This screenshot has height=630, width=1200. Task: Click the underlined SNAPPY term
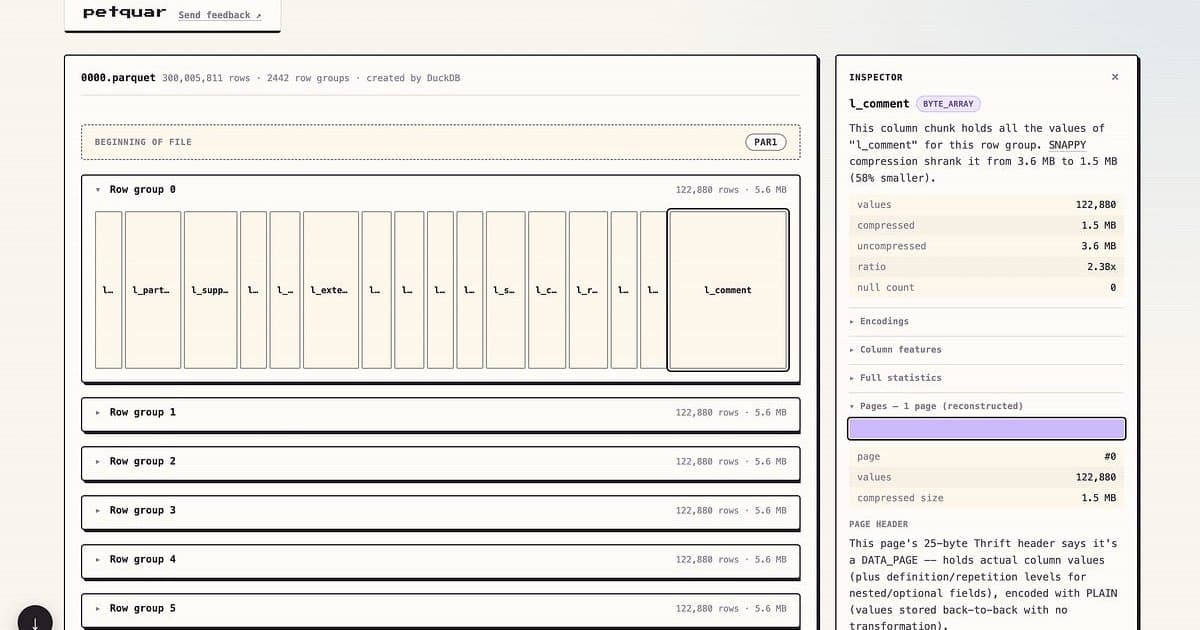(x=1068, y=145)
